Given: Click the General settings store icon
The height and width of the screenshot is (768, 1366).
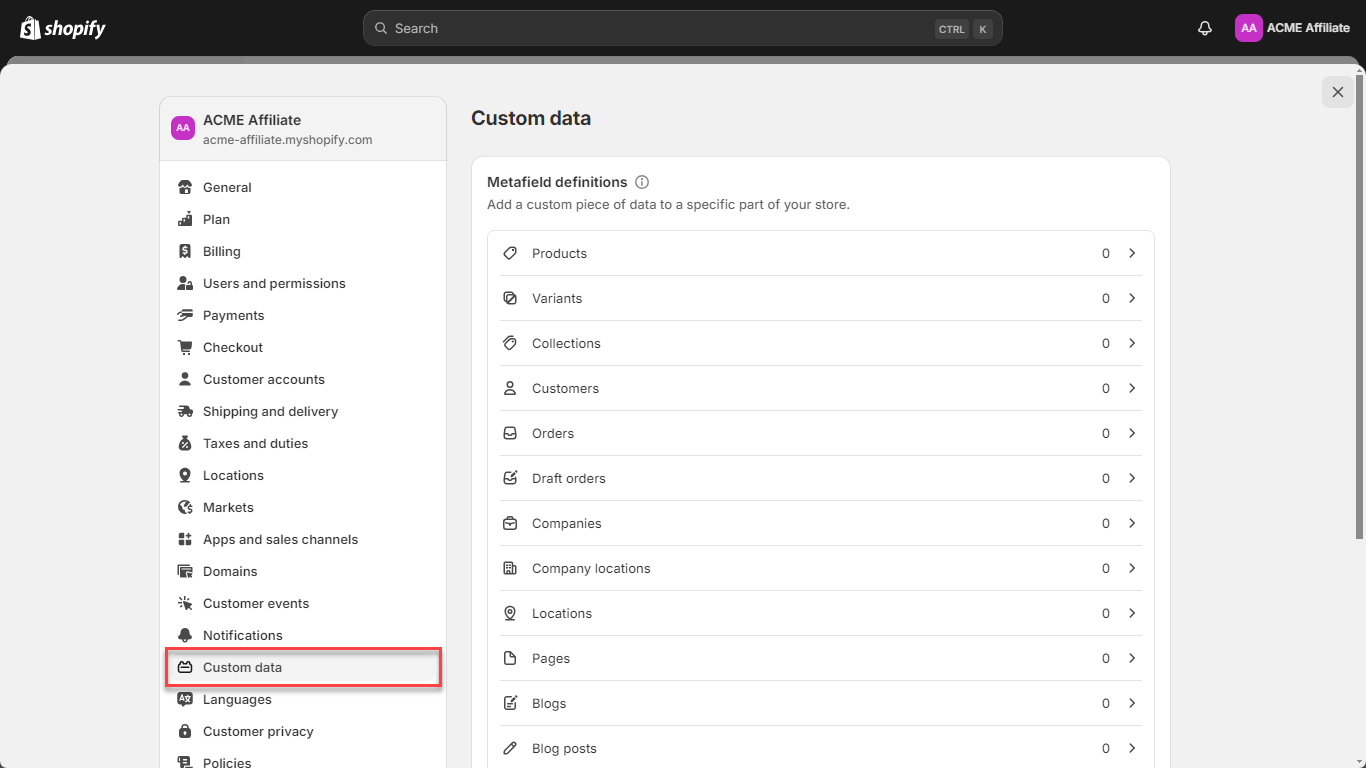Looking at the screenshot, I should tap(185, 187).
